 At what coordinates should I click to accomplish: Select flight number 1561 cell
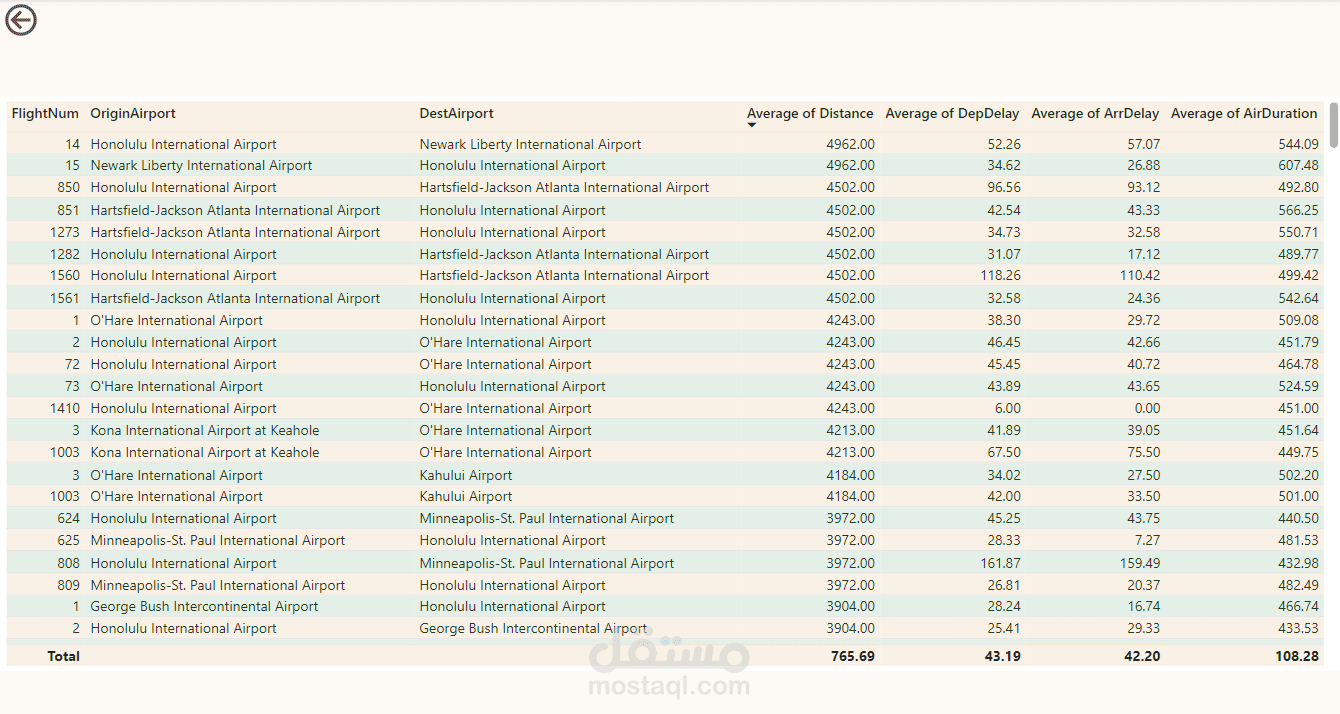[x=65, y=298]
